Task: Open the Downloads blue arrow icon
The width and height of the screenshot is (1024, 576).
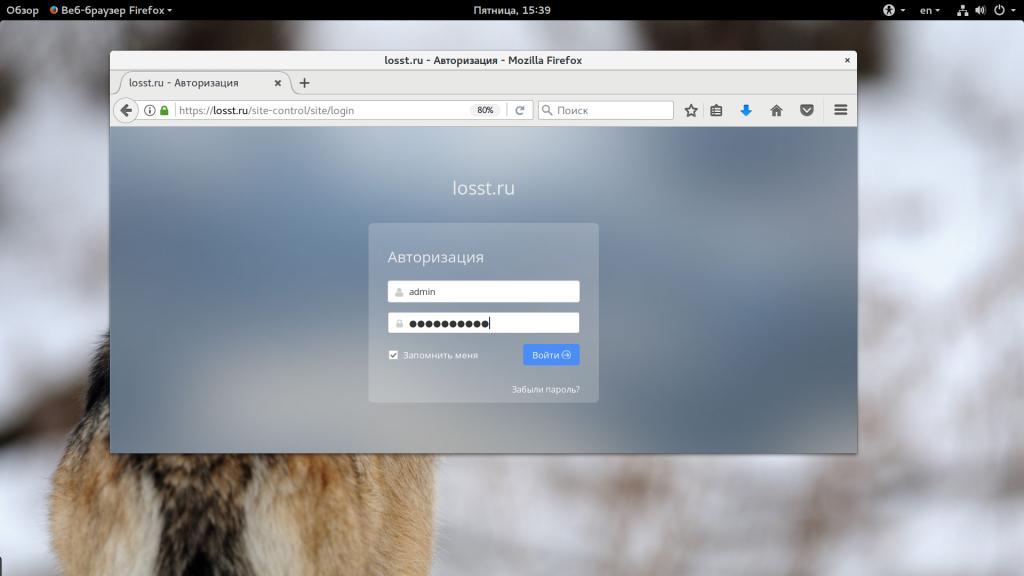Action: [746, 111]
